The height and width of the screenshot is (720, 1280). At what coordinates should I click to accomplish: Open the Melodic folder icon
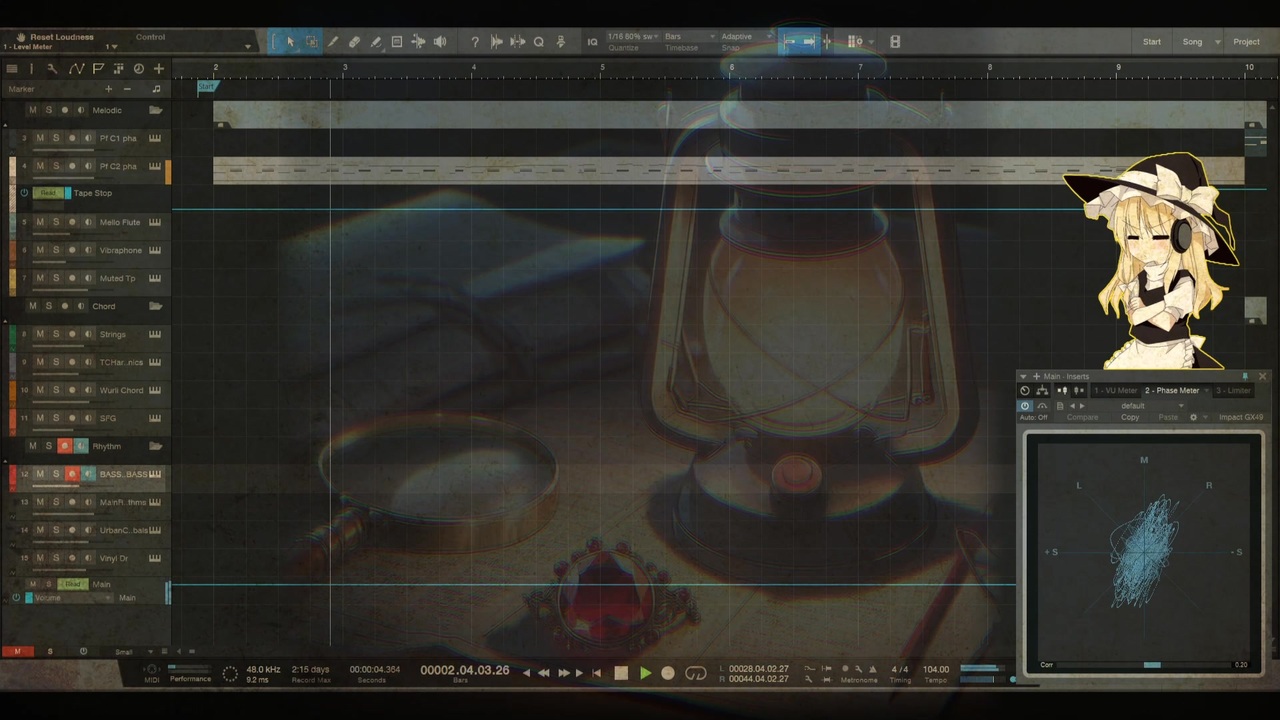point(155,110)
